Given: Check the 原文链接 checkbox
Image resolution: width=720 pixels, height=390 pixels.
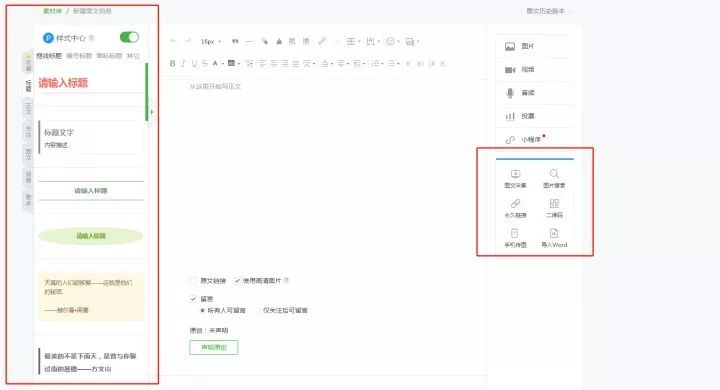Looking at the screenshot, I should click(x=193, y=281).
